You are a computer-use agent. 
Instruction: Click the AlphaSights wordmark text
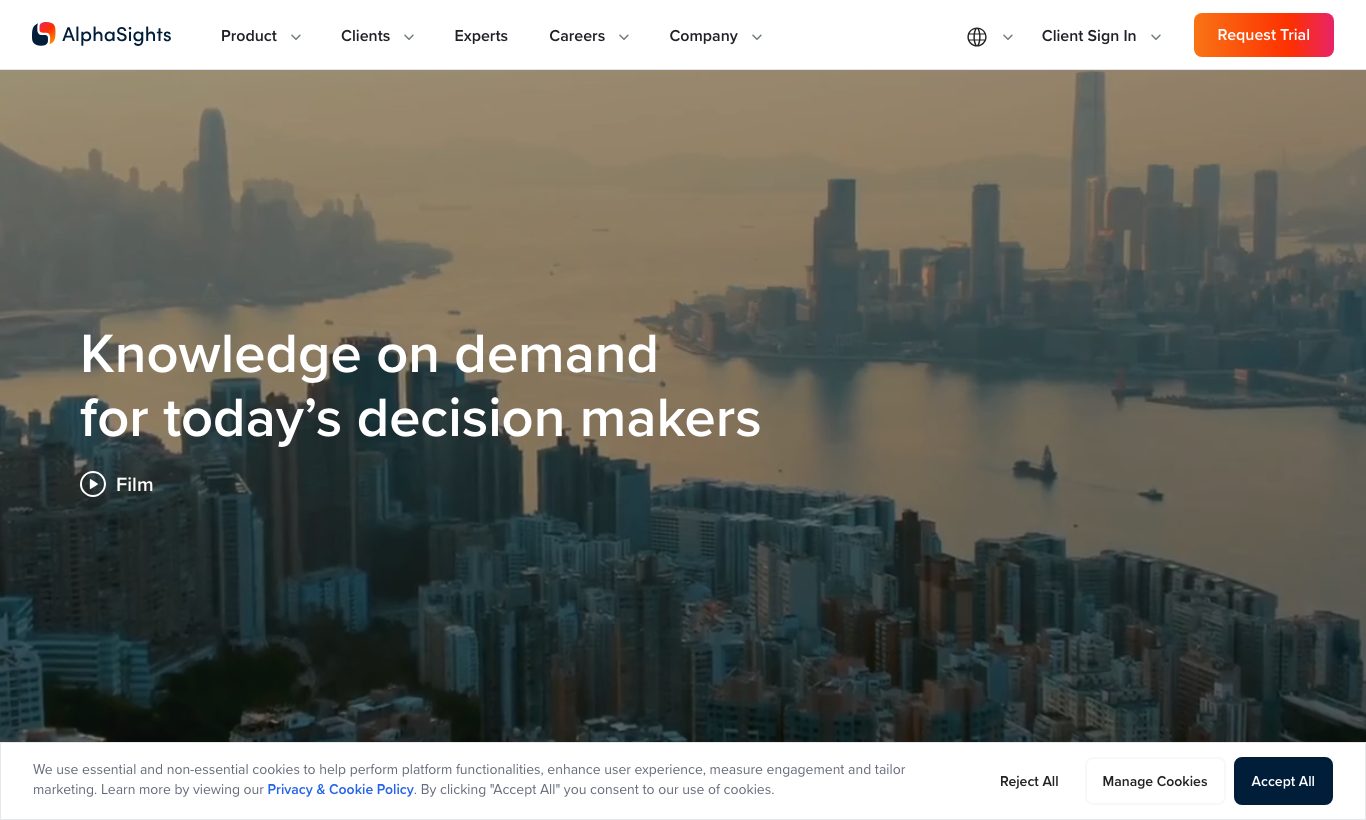(117, 35)
